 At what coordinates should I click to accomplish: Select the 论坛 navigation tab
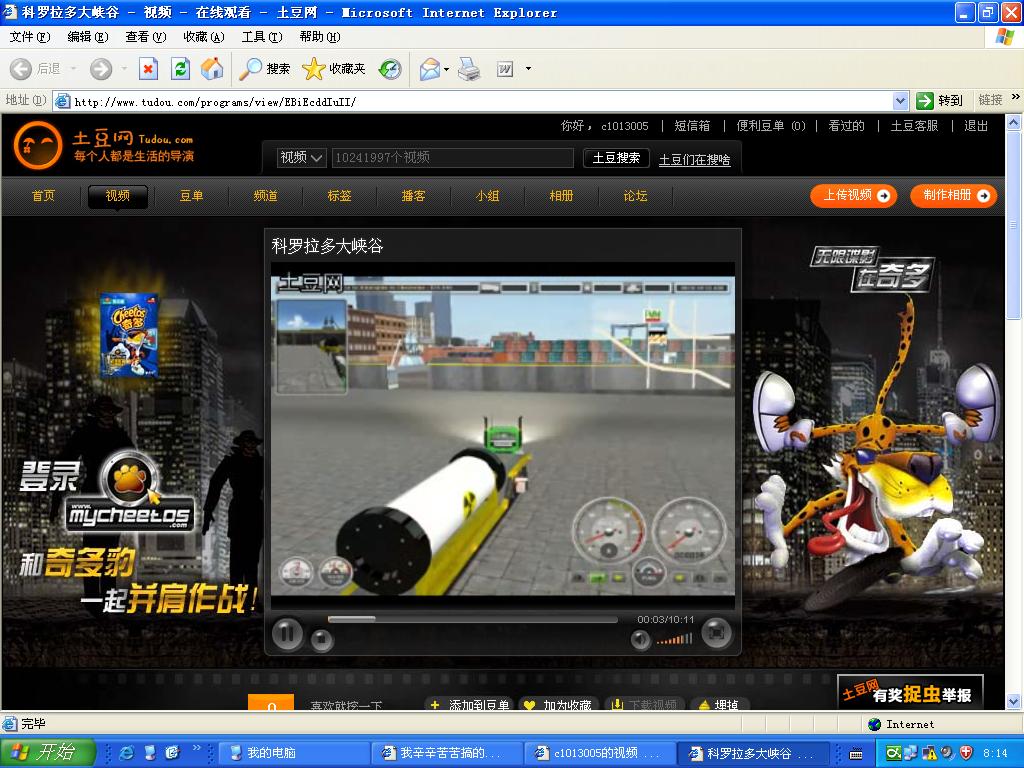point(635,196)
